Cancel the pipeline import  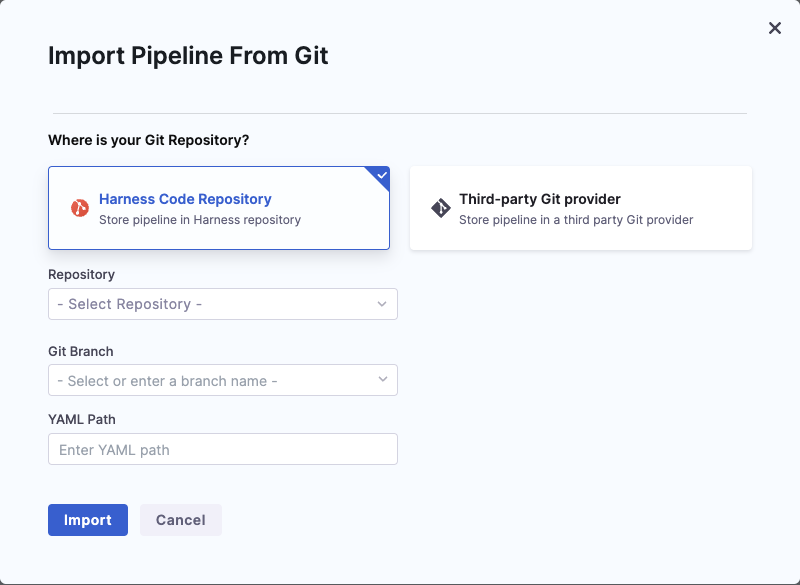coord(181,520)
